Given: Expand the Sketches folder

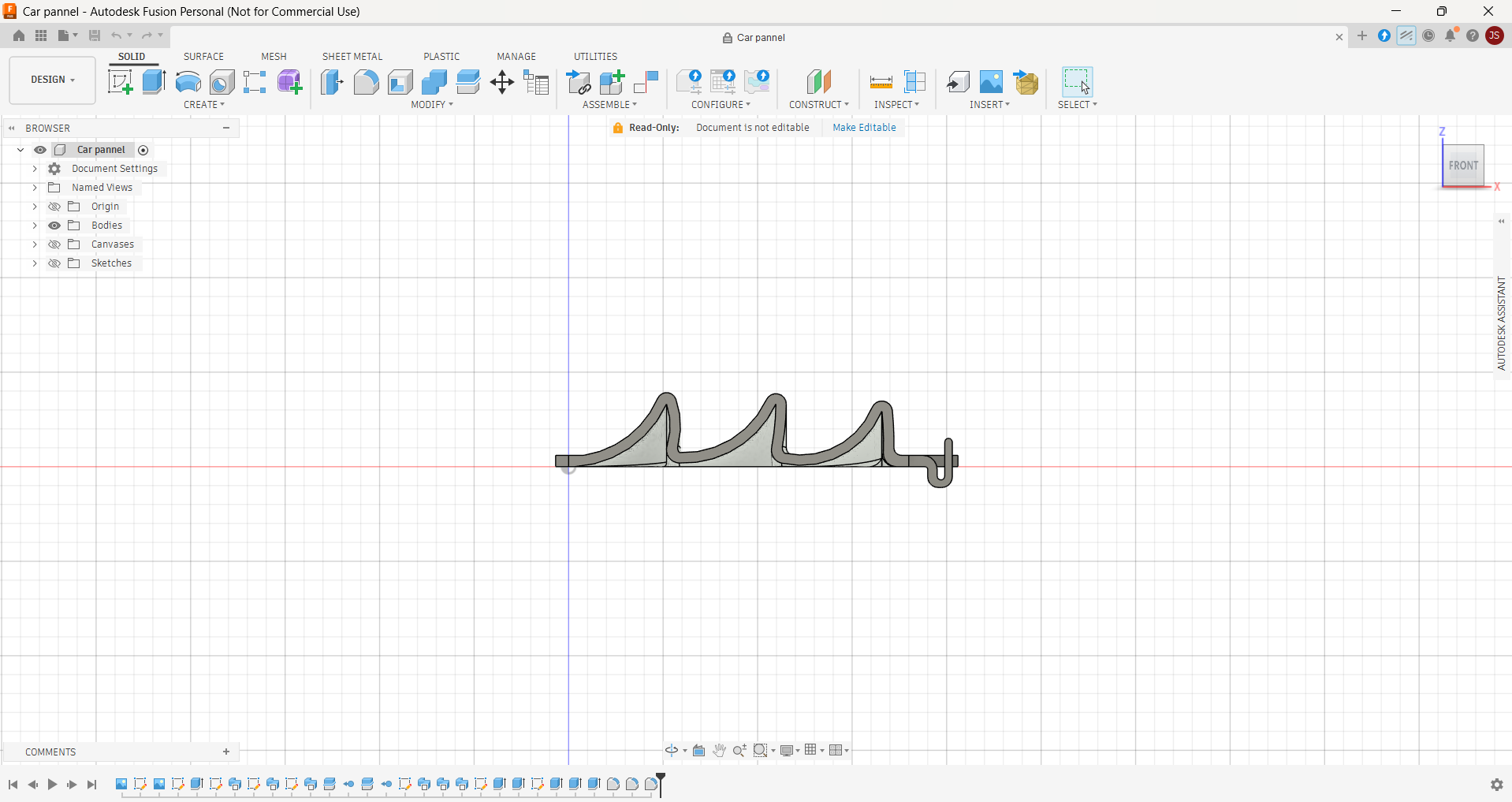Looking at the screenshot, I should click(35, 263).
